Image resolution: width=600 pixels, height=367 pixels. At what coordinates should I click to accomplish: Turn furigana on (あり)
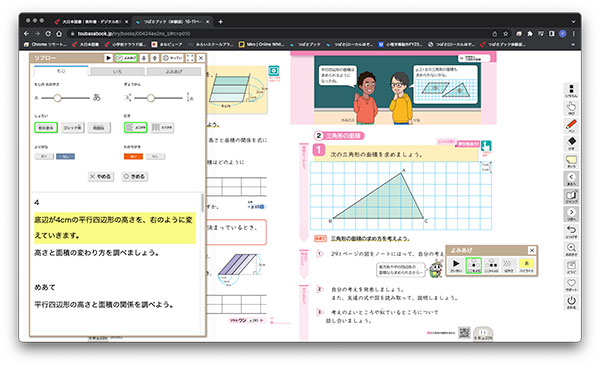pos(44,156)
